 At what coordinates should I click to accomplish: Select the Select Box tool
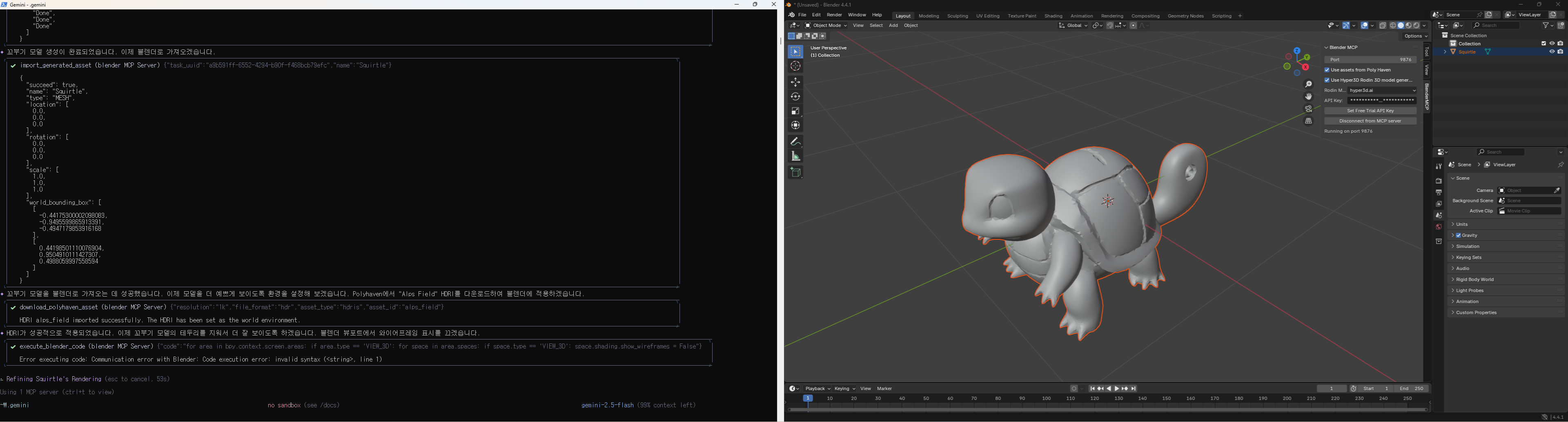[795, 52]
